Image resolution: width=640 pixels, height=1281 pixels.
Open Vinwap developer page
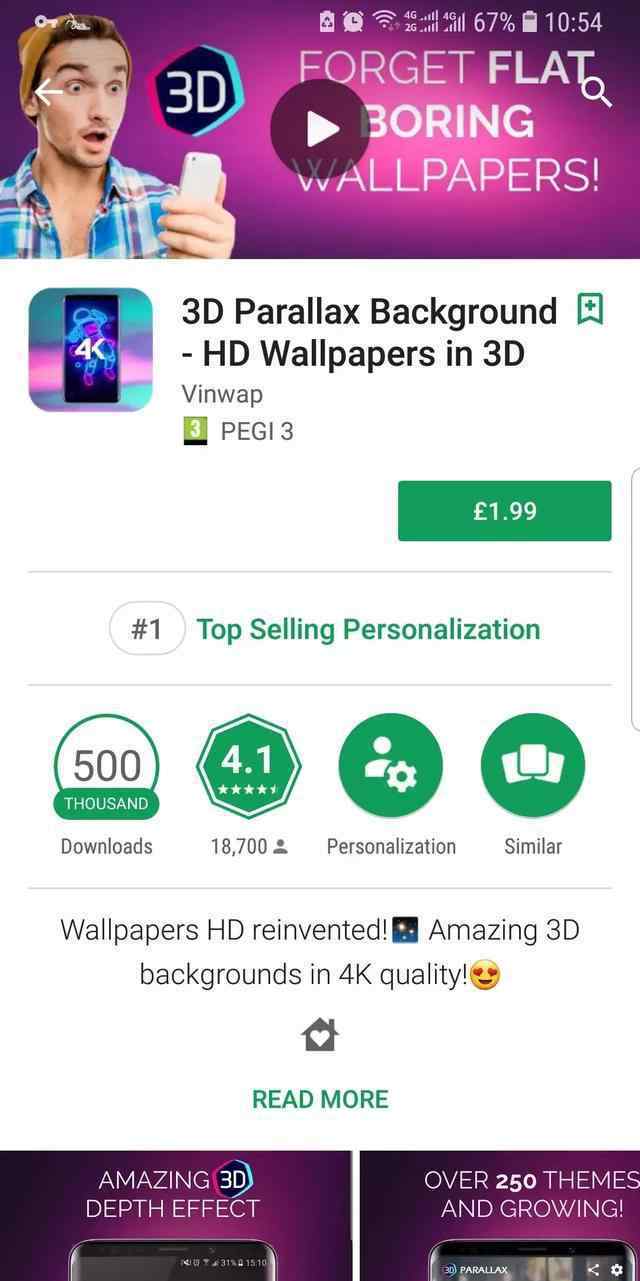point(222,394)
